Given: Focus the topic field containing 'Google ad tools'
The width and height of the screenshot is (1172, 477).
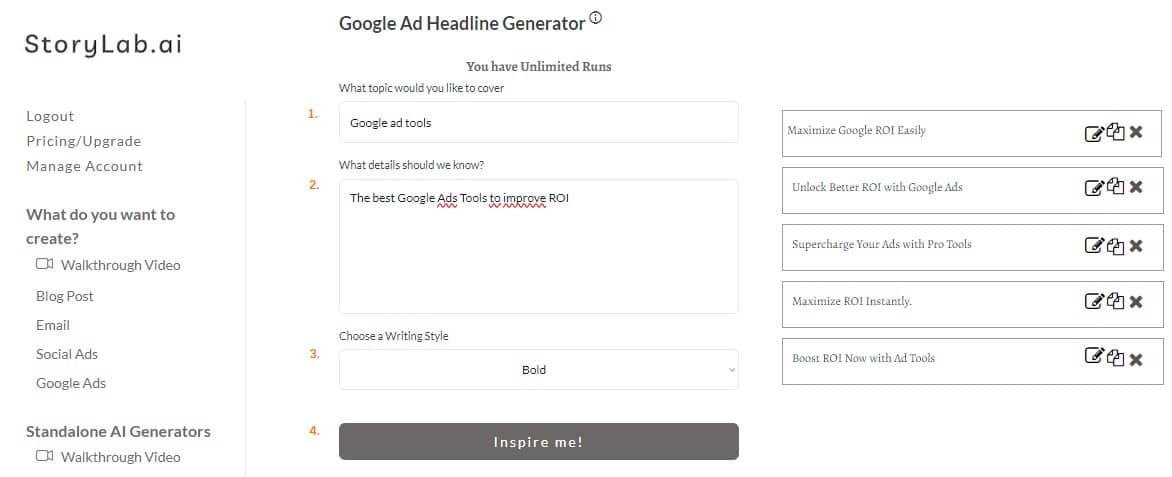Looking at the screenshot, I should click(539, 122).
